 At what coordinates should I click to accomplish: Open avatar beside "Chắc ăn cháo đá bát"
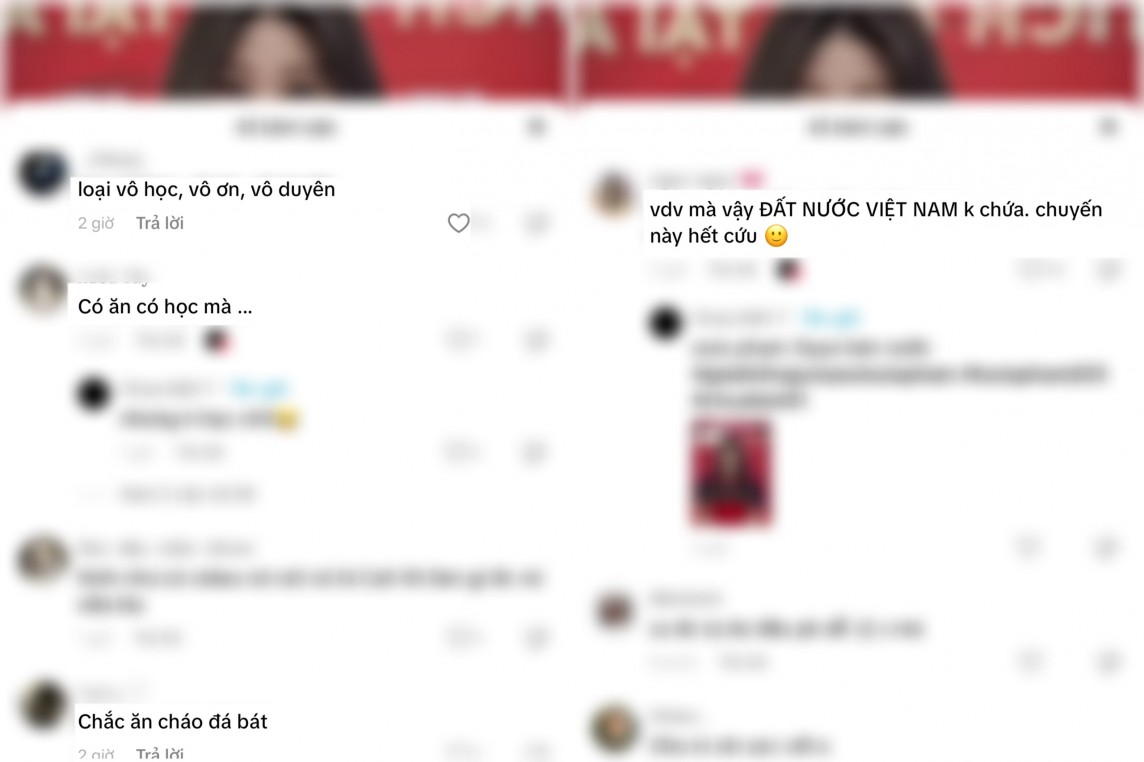click(43, 704)
